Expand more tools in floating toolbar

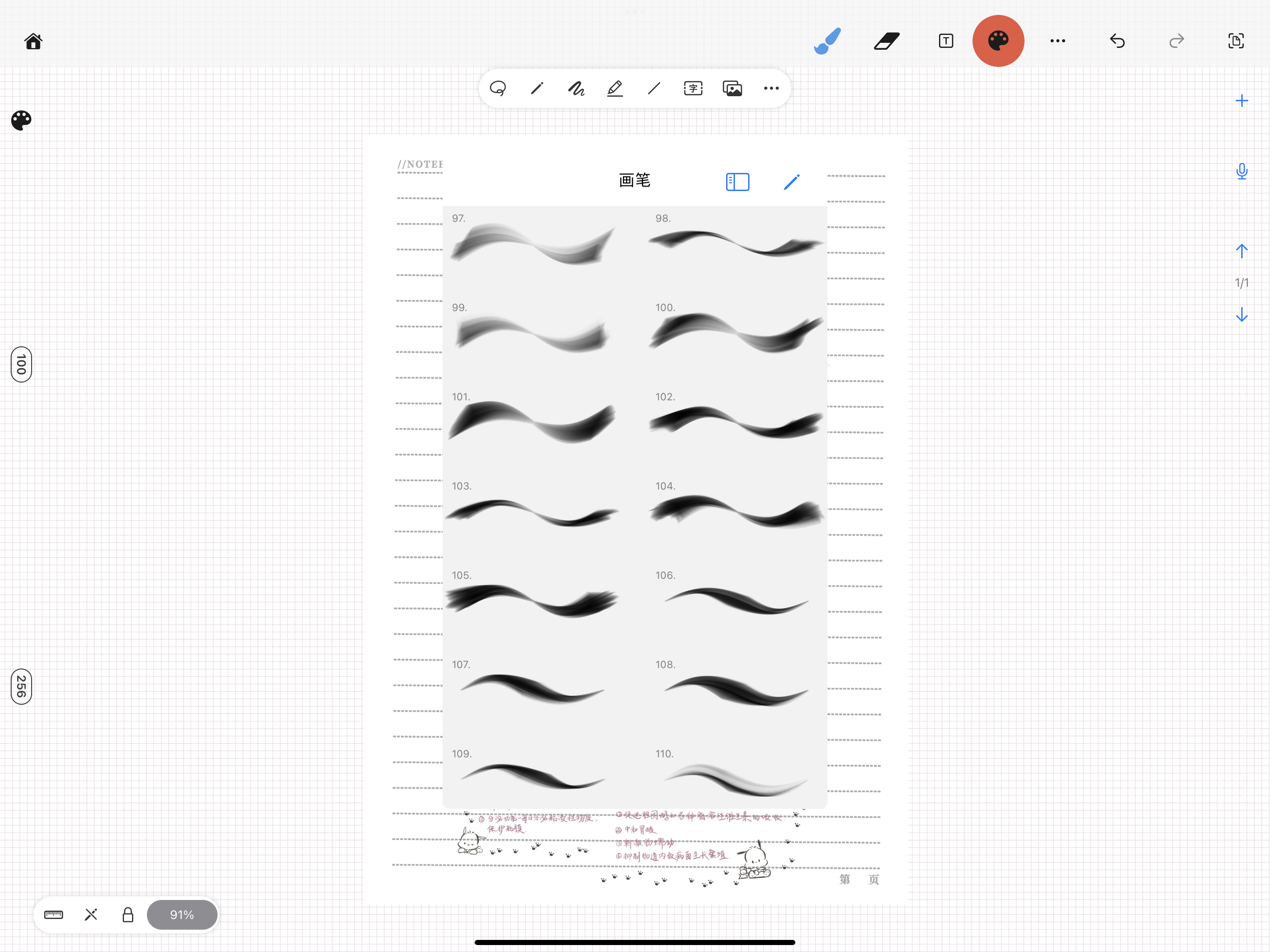click(x=771, y=88)
